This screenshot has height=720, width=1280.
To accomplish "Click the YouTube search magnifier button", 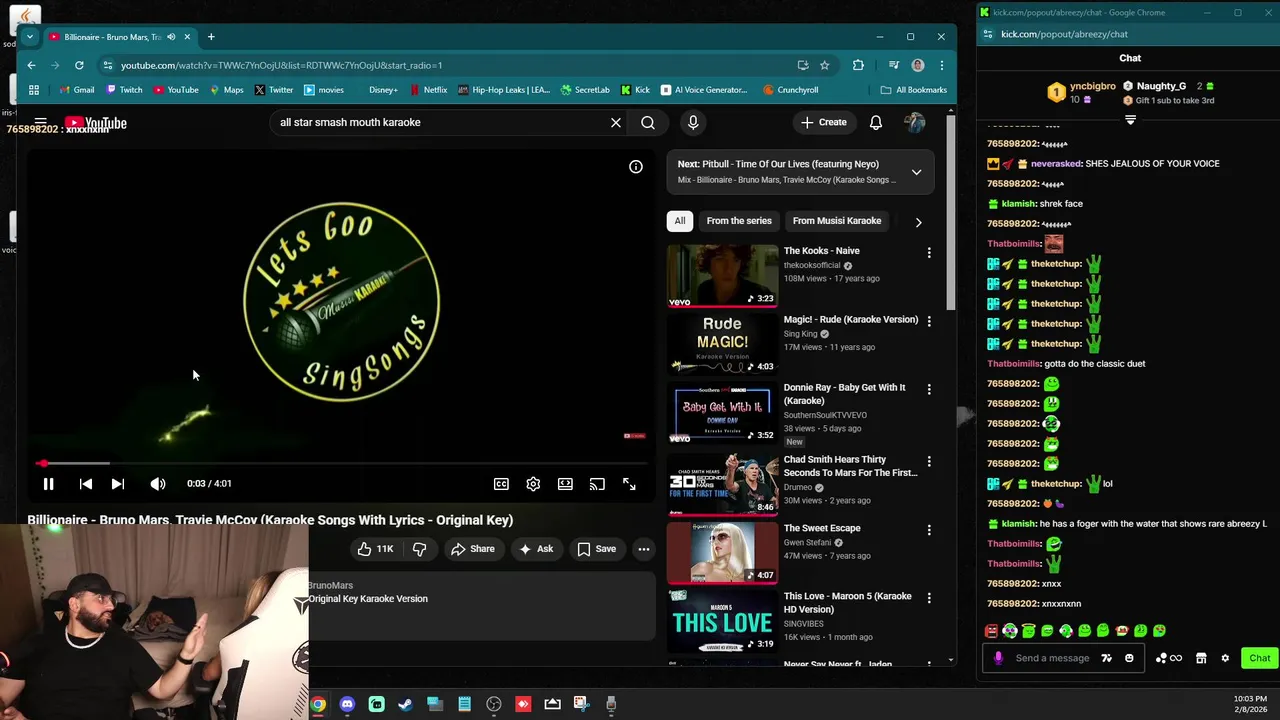I will [648, 122].
